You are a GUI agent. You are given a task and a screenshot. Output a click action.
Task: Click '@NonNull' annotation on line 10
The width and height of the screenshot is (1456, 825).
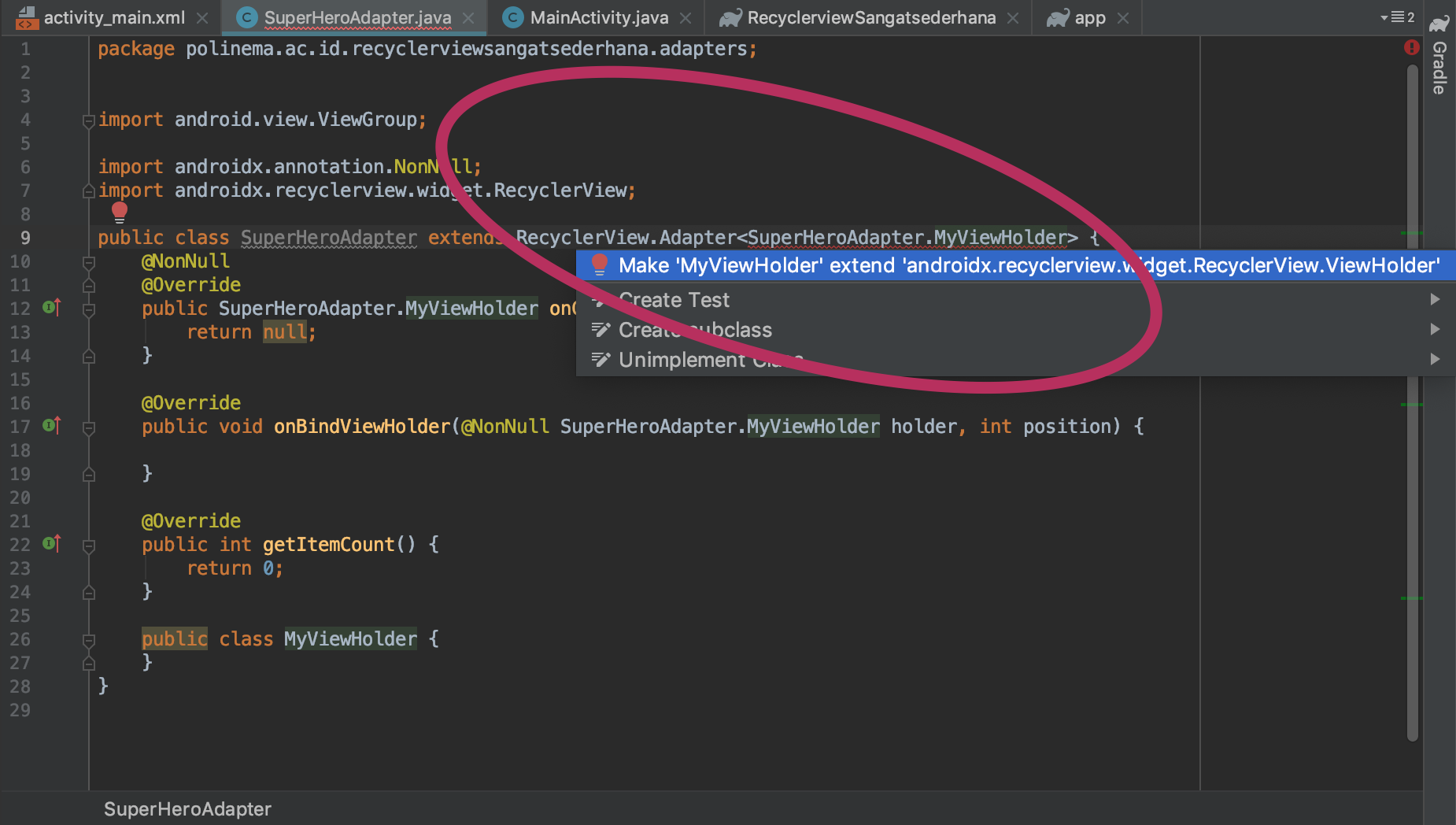point(186,261)
